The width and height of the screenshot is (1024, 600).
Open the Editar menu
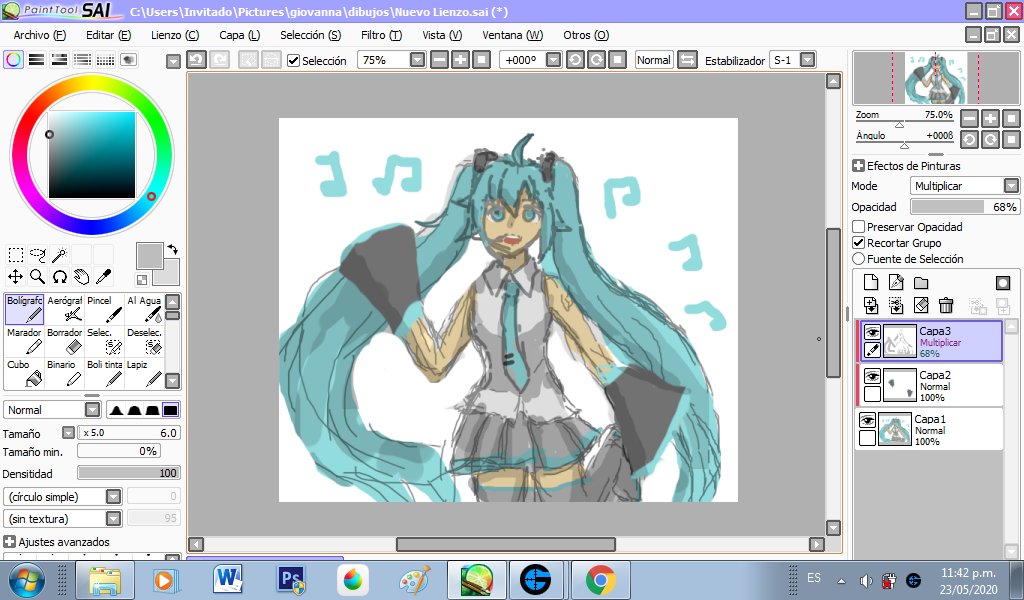pyautogui.click(x=108, y=35)
